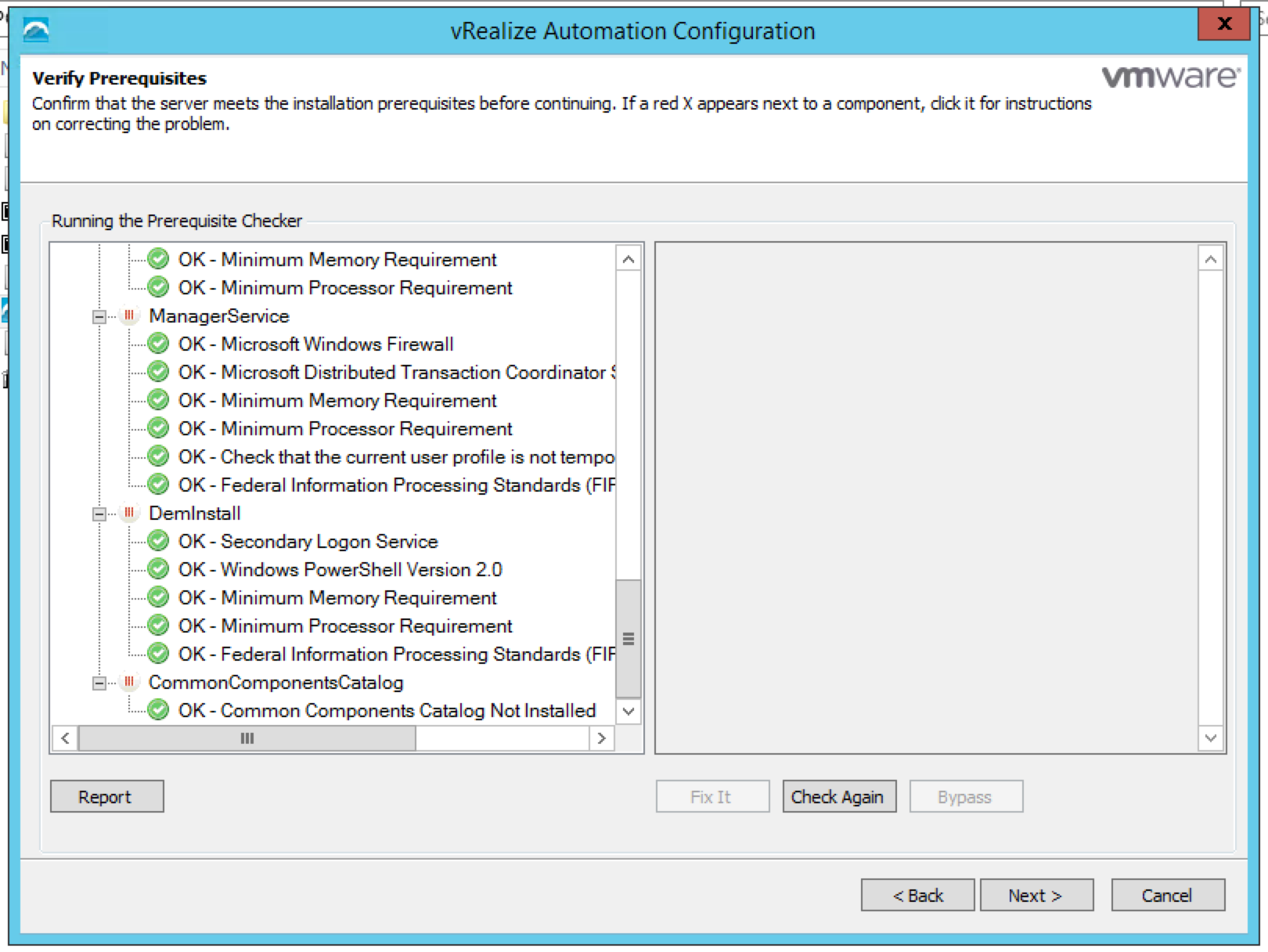The height and width of the screenshot is (952, 1268).
Task: Click the Report button
Action: [107, 796]
